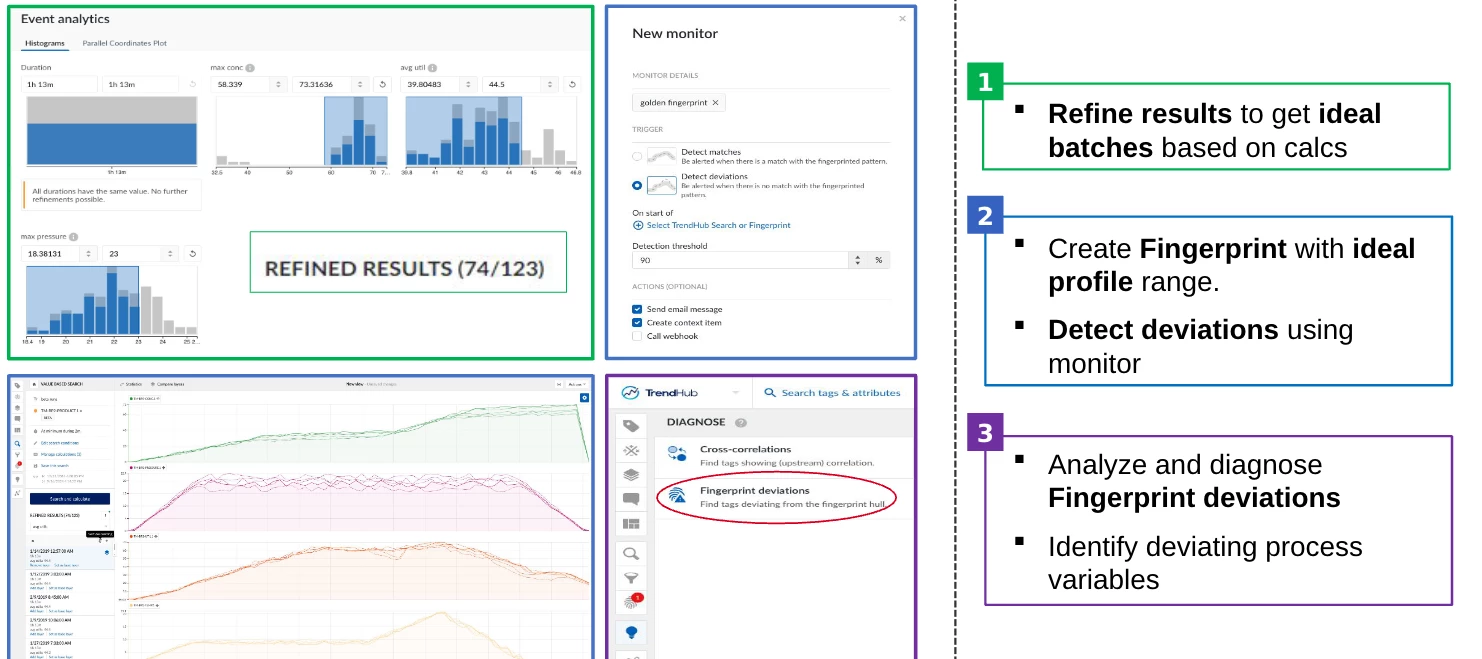Open the comment bubble icon in TrendHub sidebar
Screen dimensions: 1482x659
tap(631, 499)
